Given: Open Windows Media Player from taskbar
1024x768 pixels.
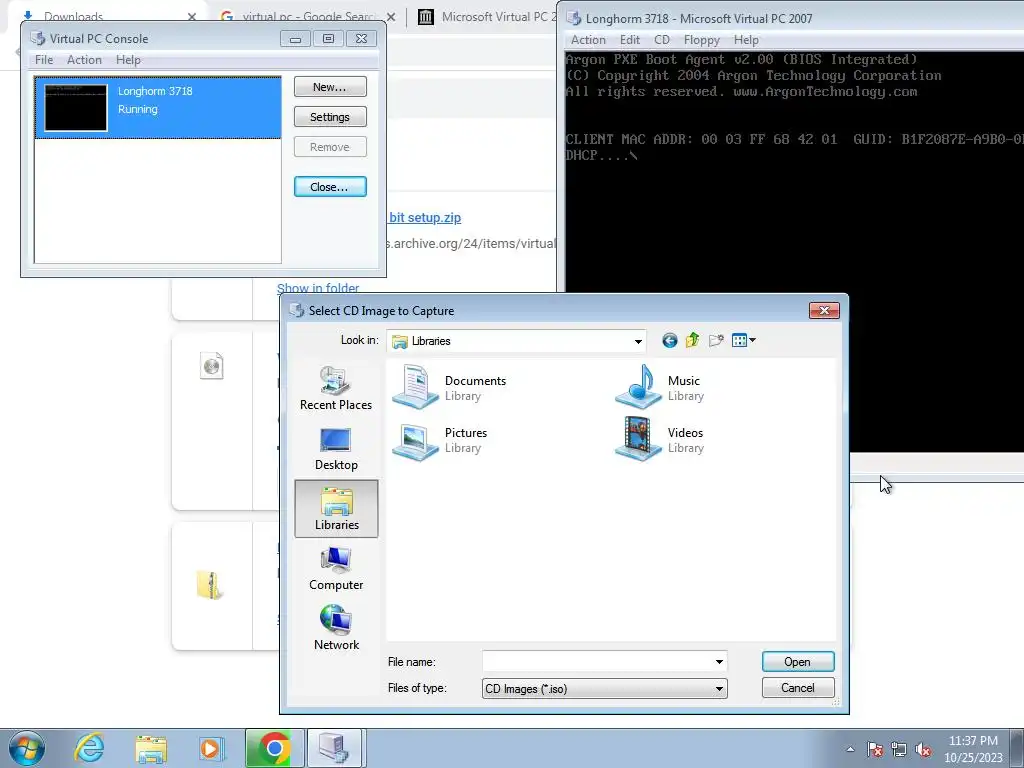Looking at the screenshot, I should (x=211, y=748).
